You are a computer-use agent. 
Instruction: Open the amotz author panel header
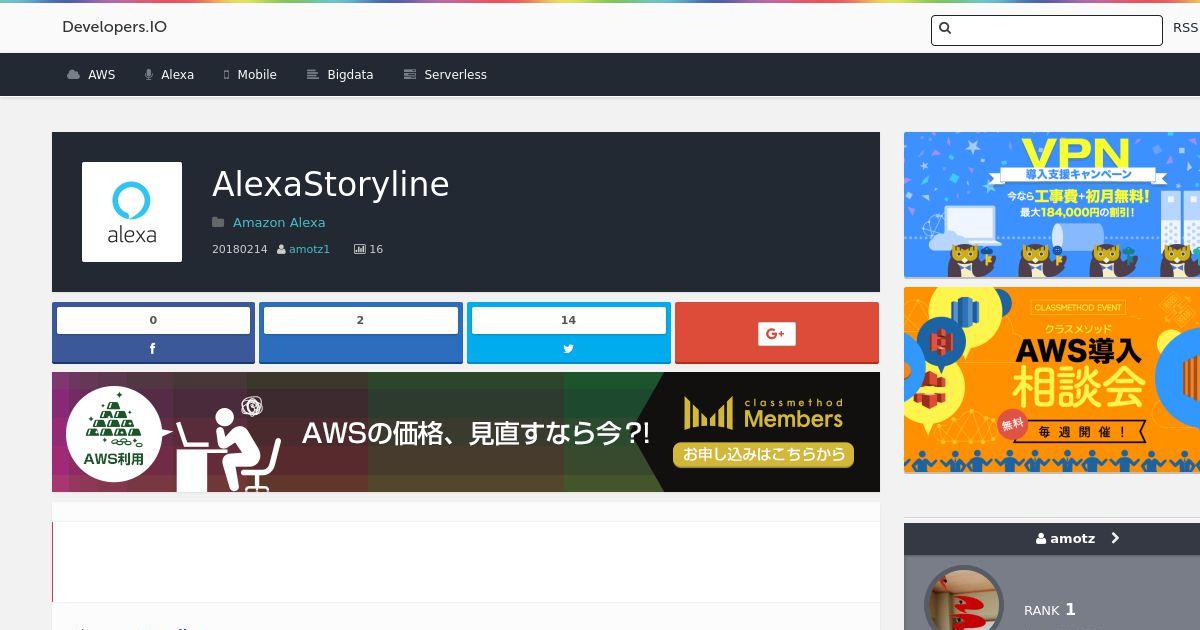point(1052,538)
